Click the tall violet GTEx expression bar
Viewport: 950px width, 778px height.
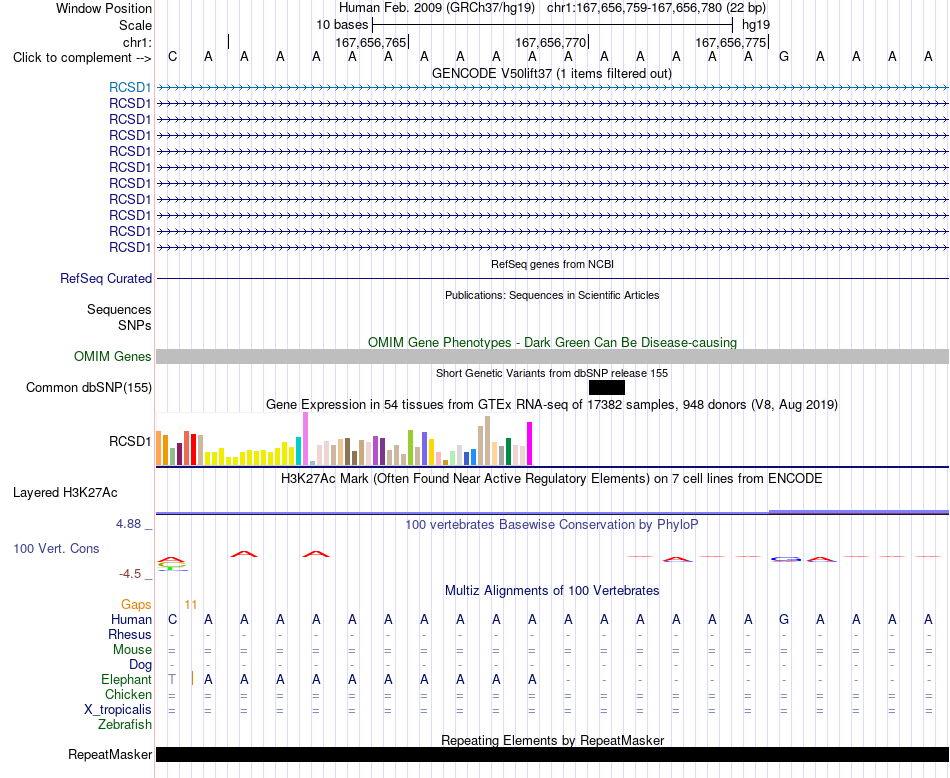click(305, 439)
